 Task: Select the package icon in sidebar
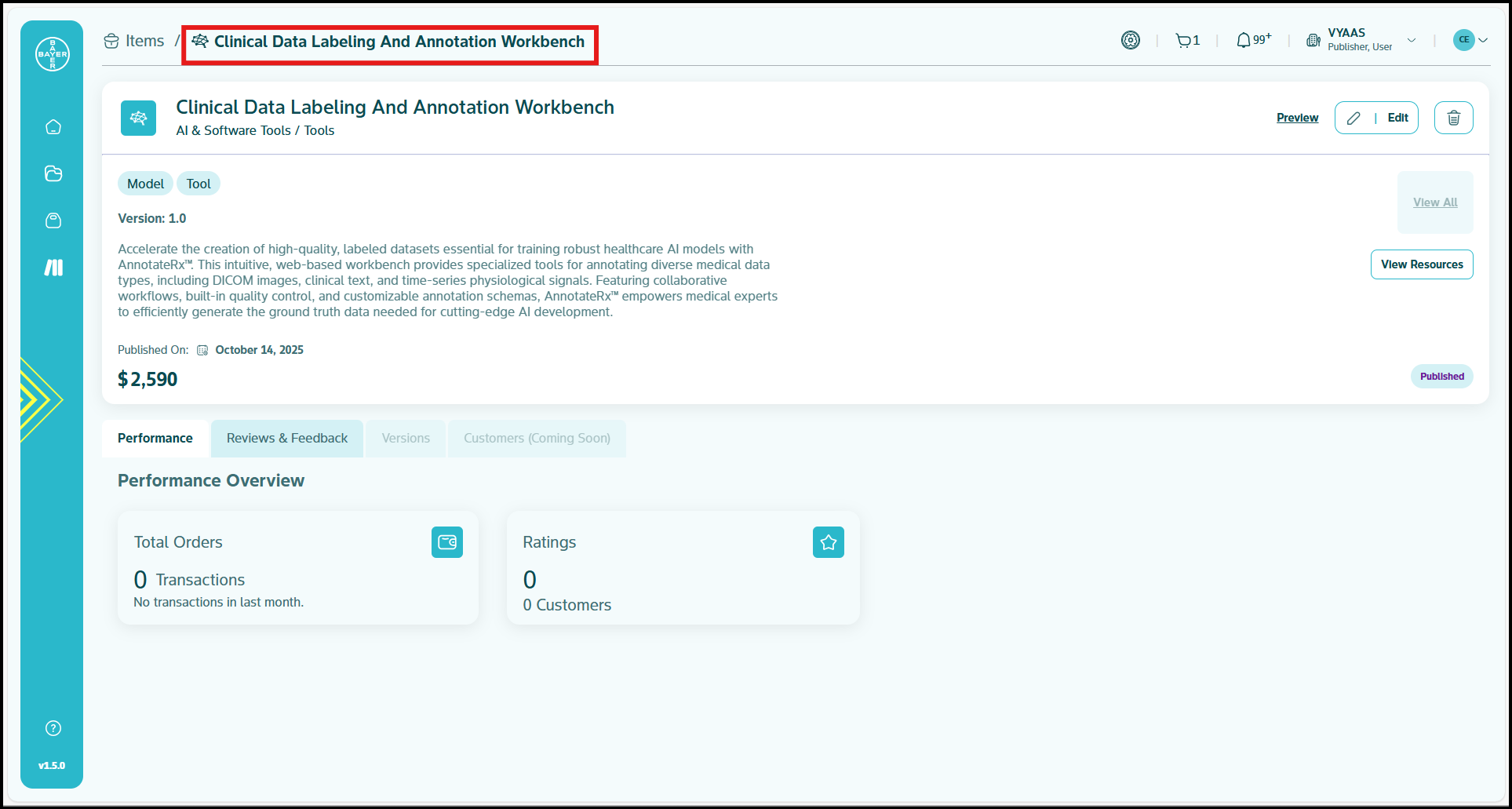click(x=53, y=221)
